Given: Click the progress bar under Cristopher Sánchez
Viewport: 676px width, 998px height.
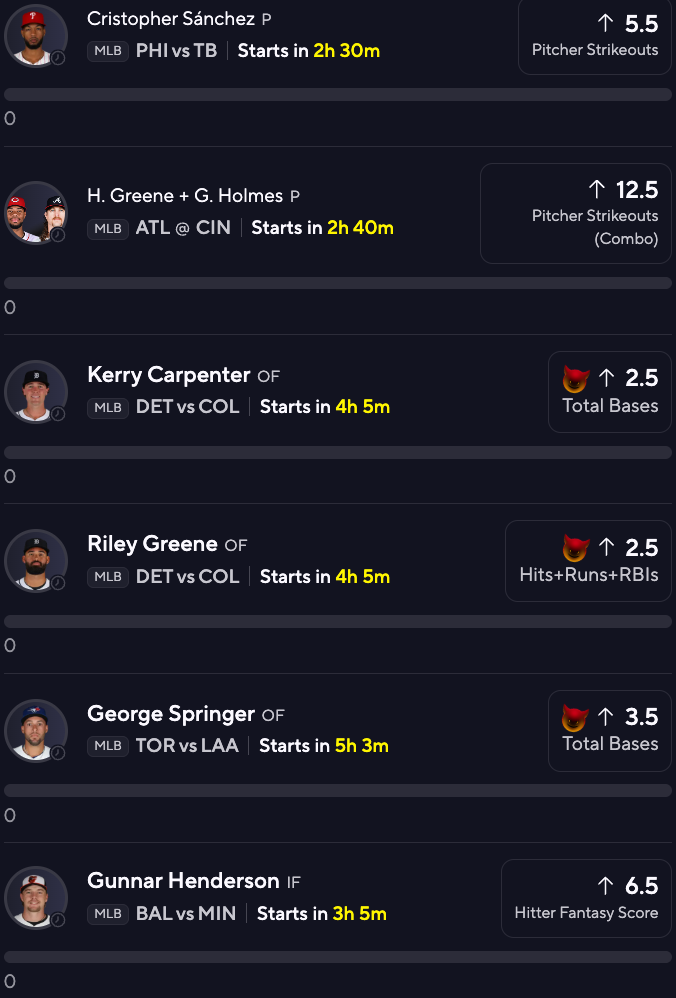Looking at the screenshot, I should pos(338,95).
